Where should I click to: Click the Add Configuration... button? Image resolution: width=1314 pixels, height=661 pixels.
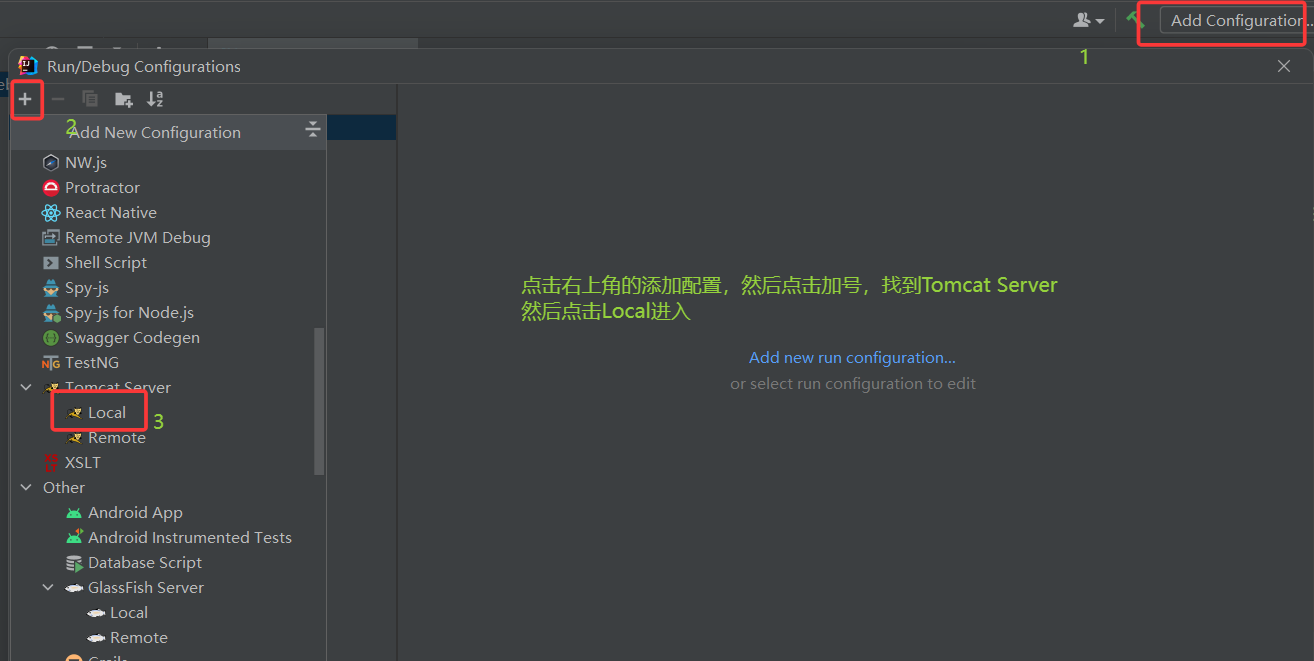click(x=1236, y=20)
